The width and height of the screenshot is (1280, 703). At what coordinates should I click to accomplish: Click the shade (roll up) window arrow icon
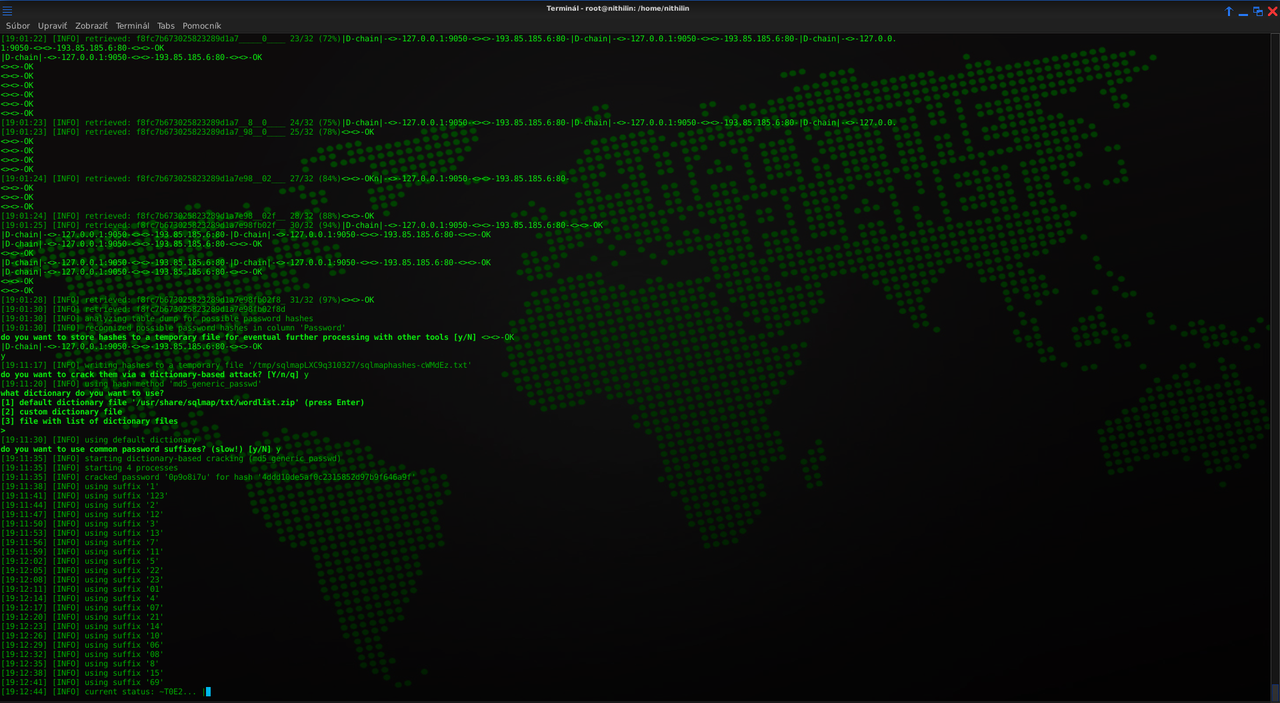pos(1229,11)
